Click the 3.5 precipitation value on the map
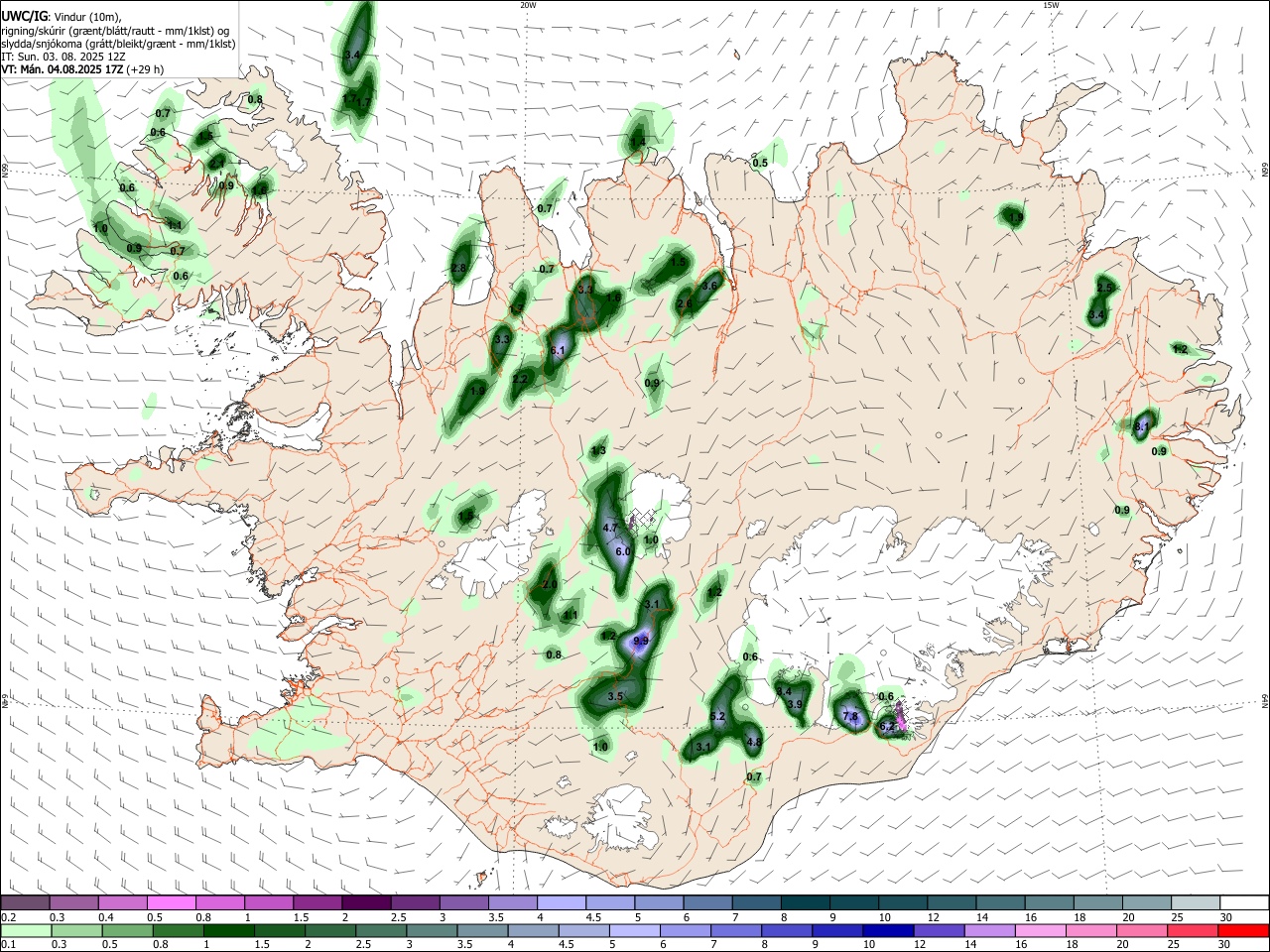Viewport: 1270px width, 952px height. [615, 697]
